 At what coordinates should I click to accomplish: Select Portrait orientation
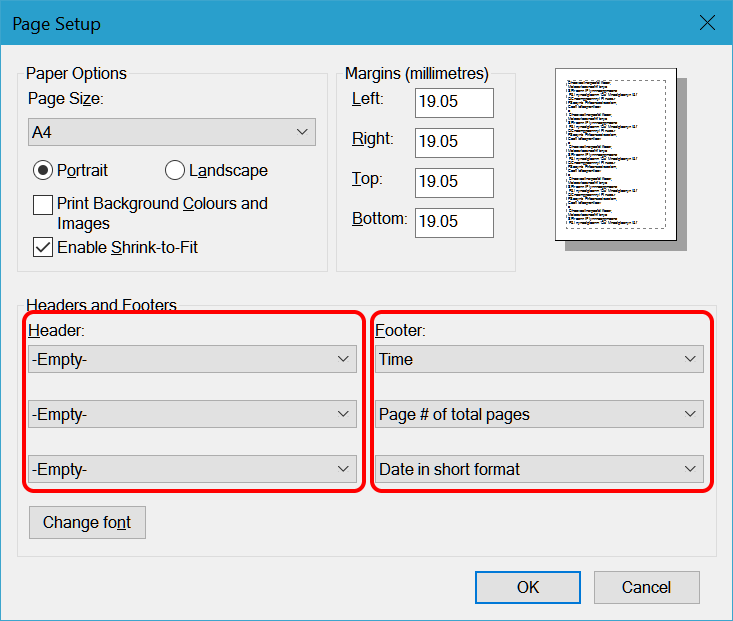point(43,170)
